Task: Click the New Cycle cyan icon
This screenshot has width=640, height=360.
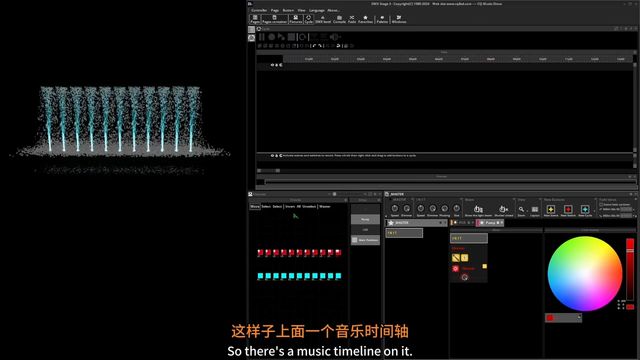Action: [x=585, y=209]
